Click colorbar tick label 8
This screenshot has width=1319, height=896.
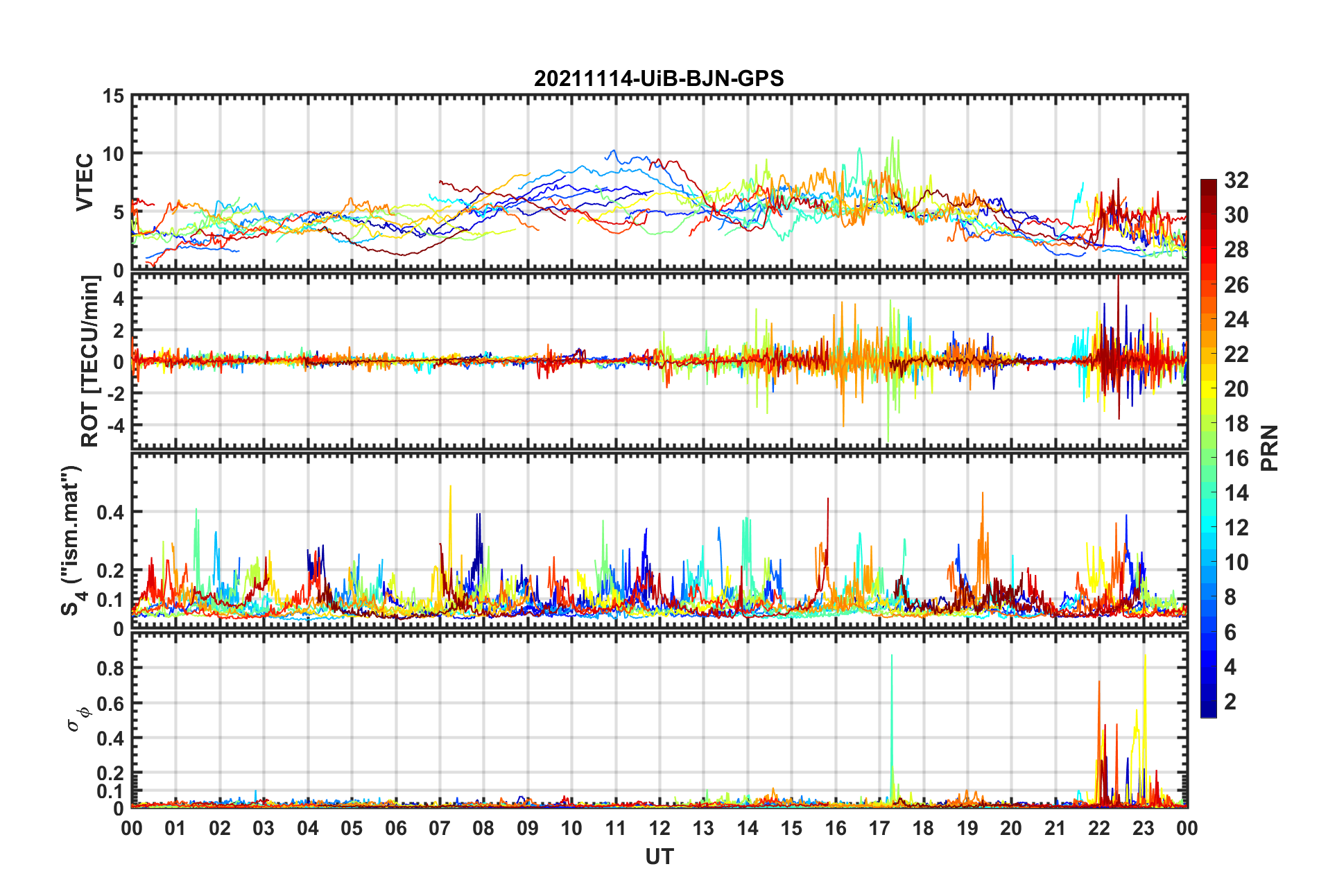(1230, 597)
